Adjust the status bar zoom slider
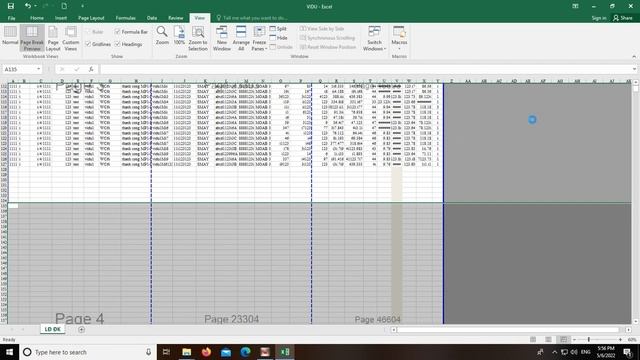This screenshot has width=640, height=360. [x=589, y=340]
